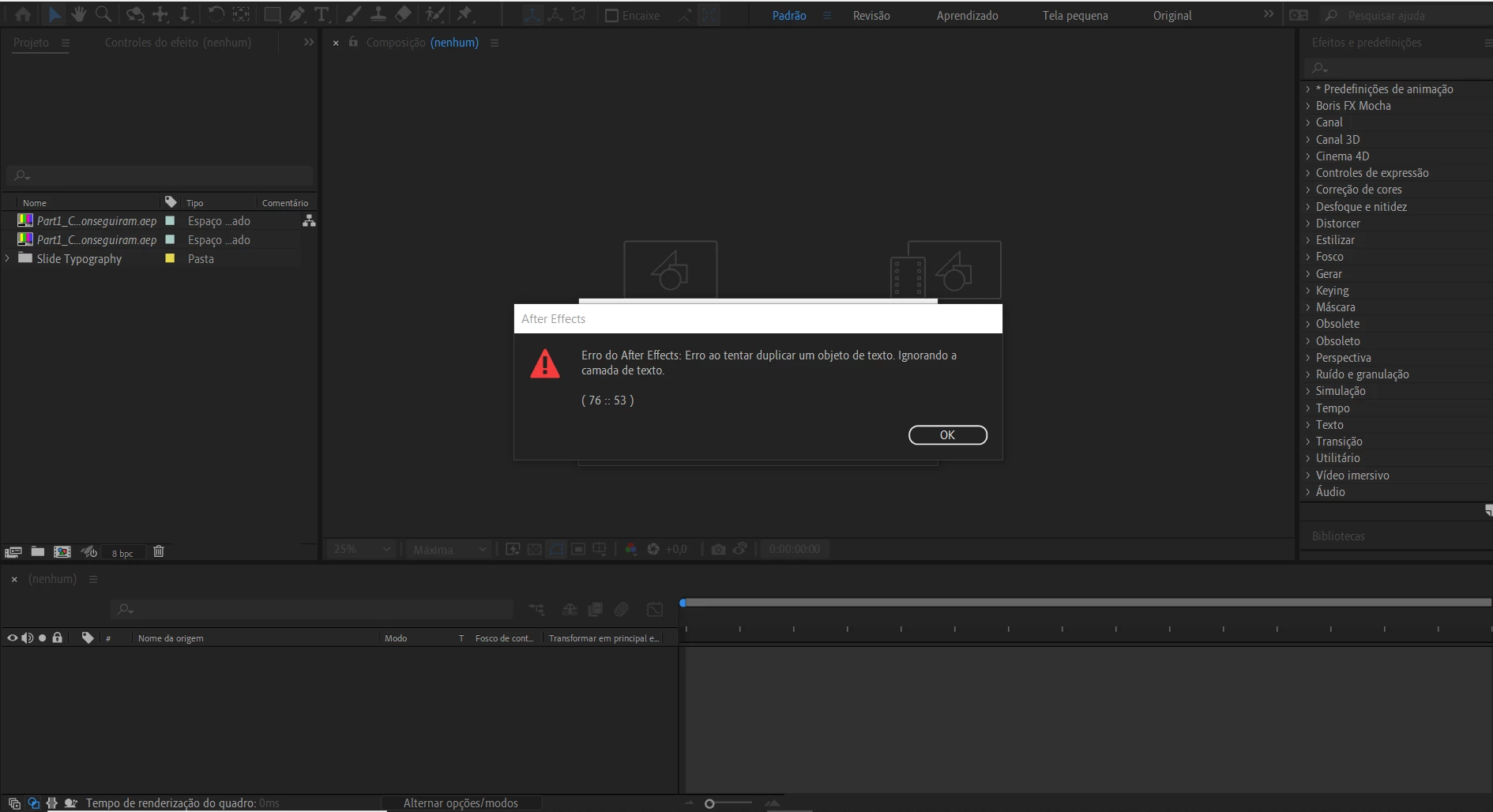
Task: Select the Rotation tool
Action: [216, 14]
